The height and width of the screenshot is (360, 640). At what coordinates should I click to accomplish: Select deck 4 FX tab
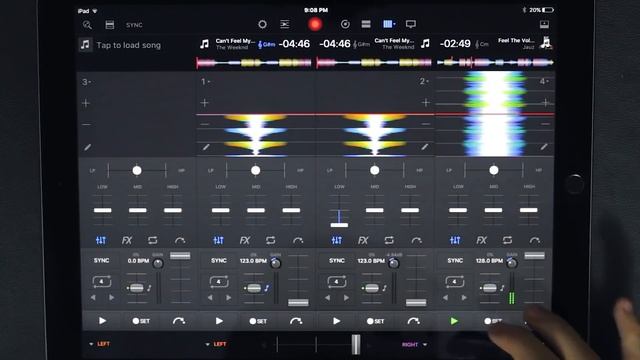(482, 240)
